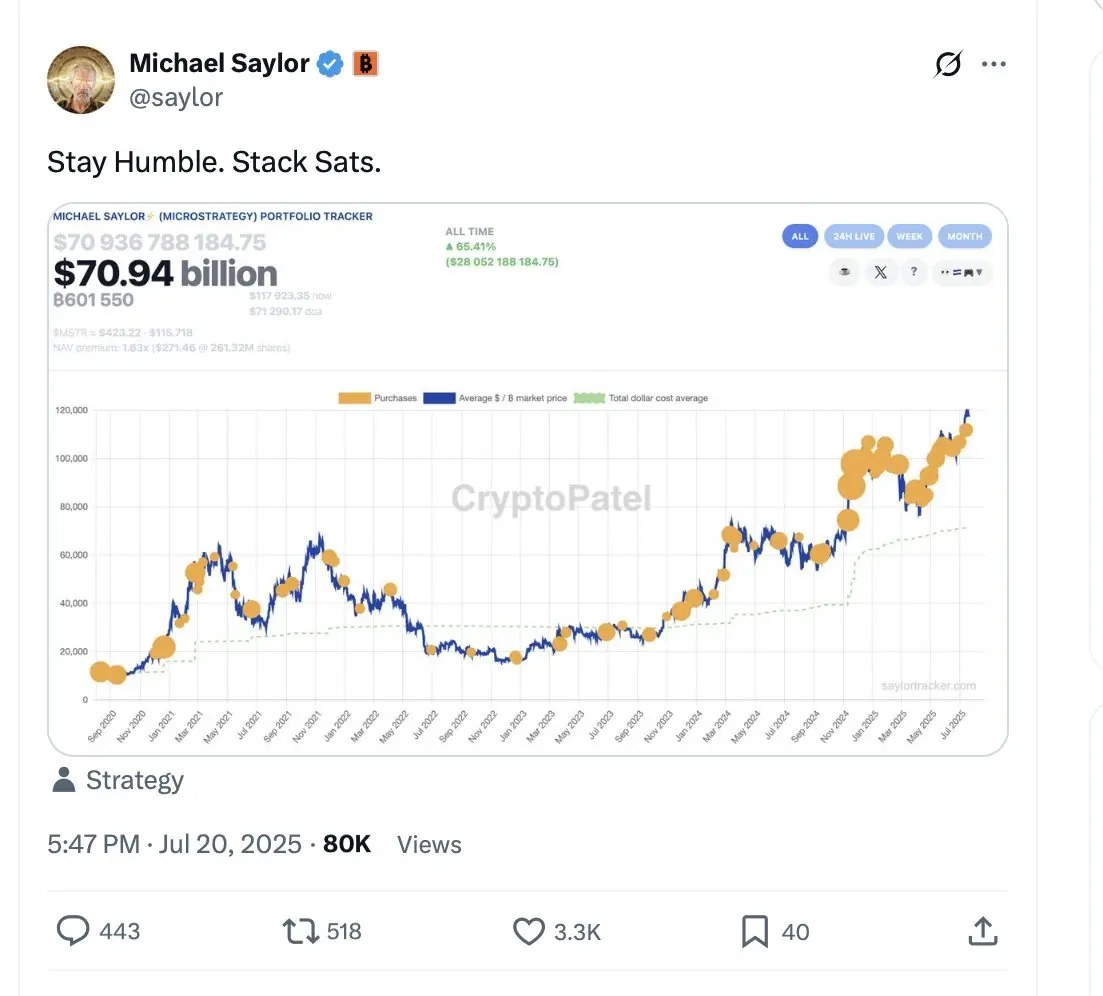Like the tweet with heart icon
1103x996 pixels.
click(x=528, y=931)
